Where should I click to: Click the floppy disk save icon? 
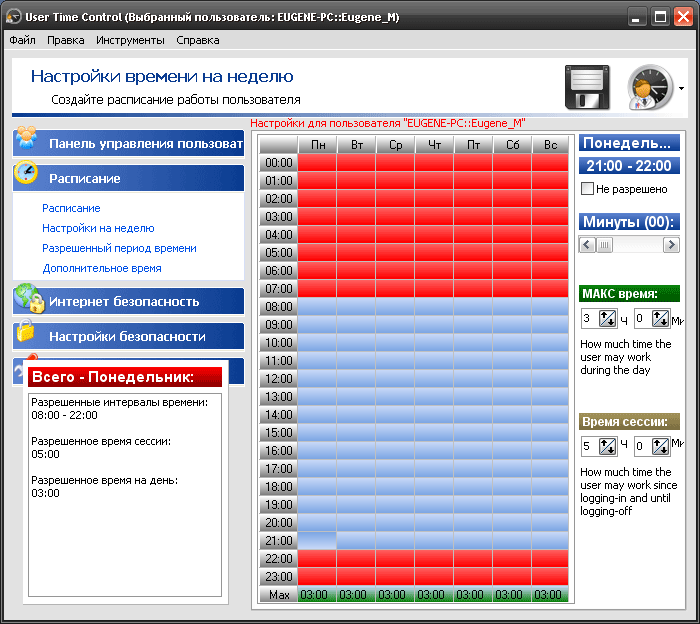pos(587,87)
